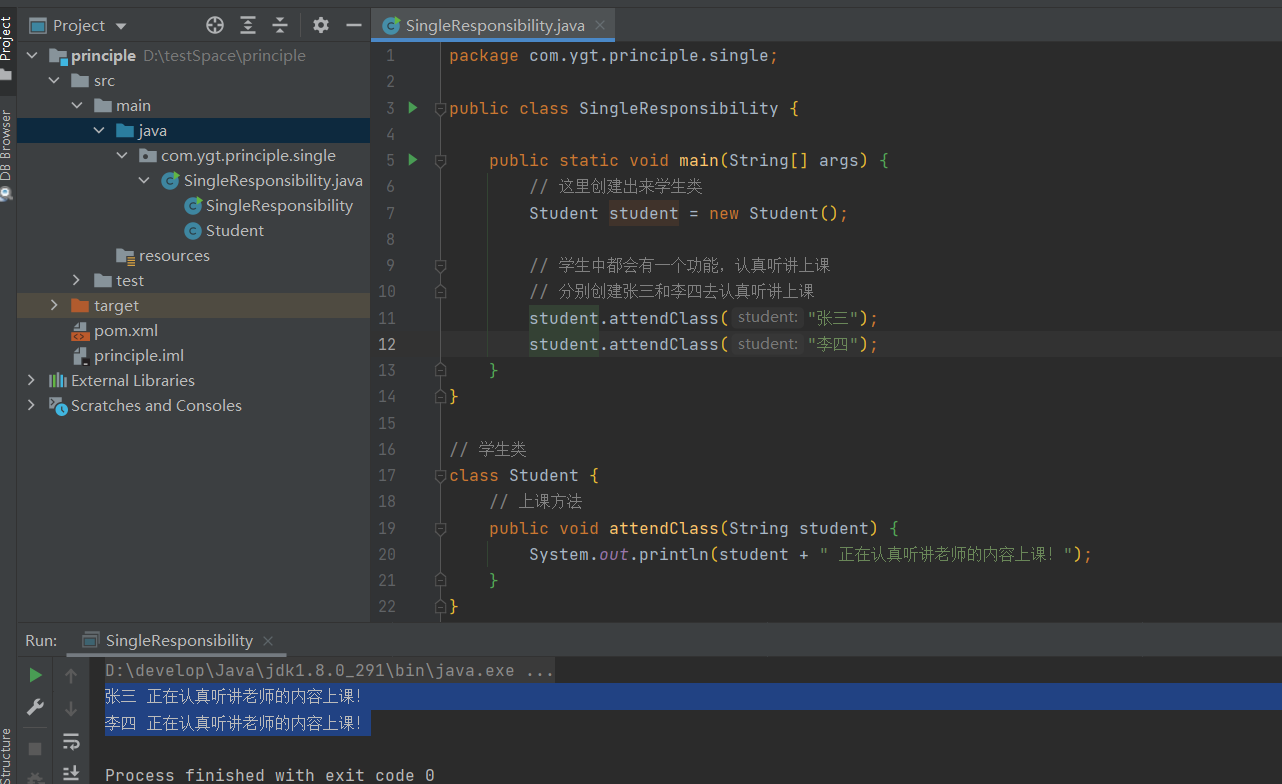
Task: Click the Collapse All icon in Project panel
Action: (x=280, y=25)
